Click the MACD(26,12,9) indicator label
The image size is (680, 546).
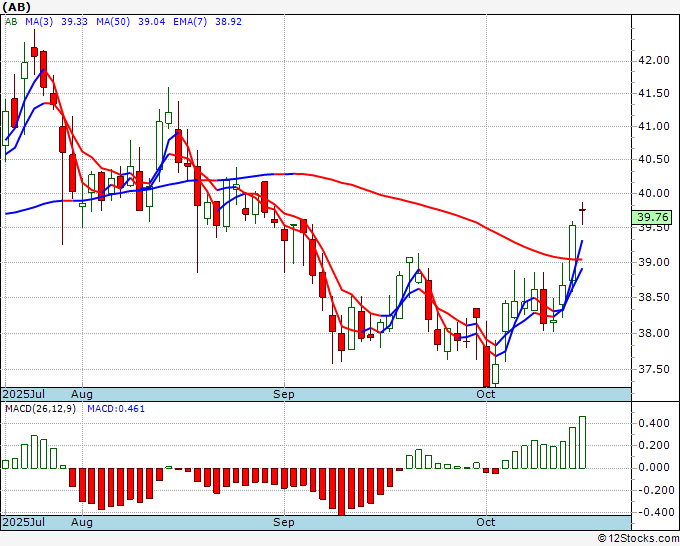40,409
